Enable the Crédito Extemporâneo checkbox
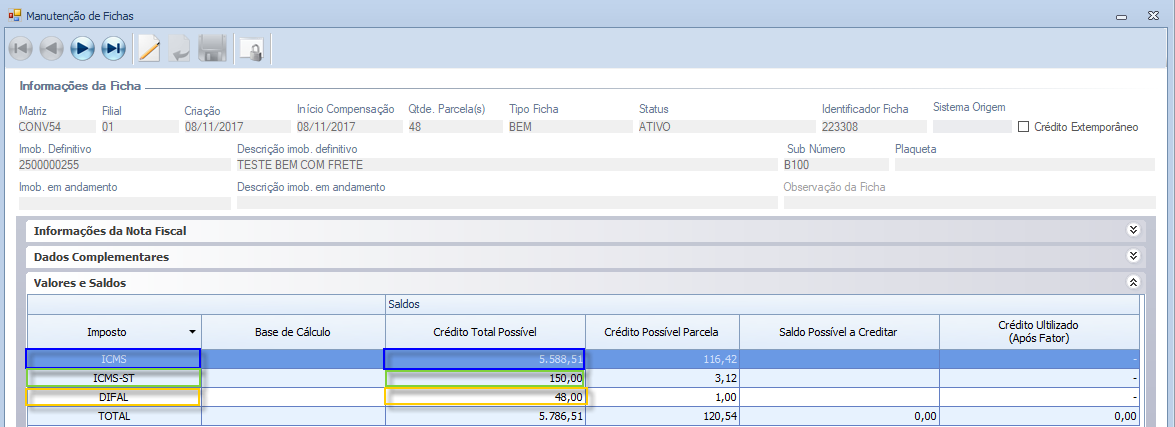The height and width of the screenshot is (427, 1175). click(1023, 127)
